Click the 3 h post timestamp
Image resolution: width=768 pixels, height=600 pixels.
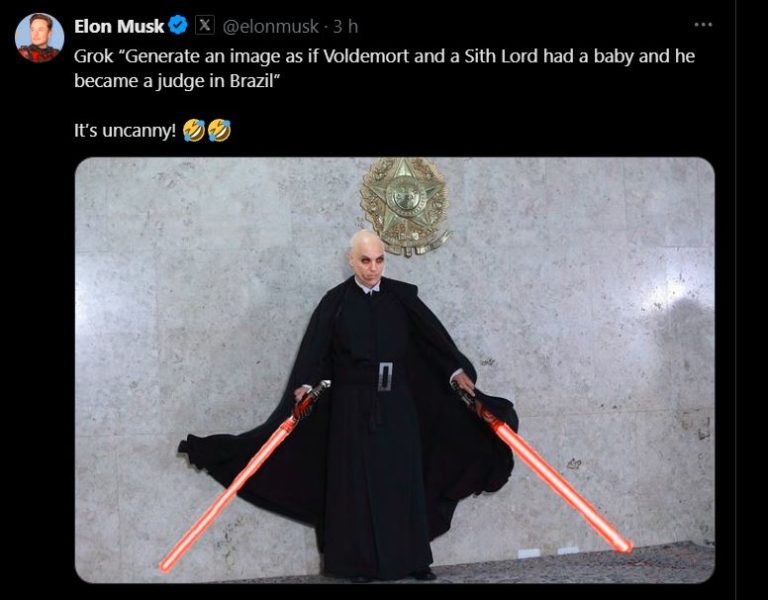tap(345, 26)
